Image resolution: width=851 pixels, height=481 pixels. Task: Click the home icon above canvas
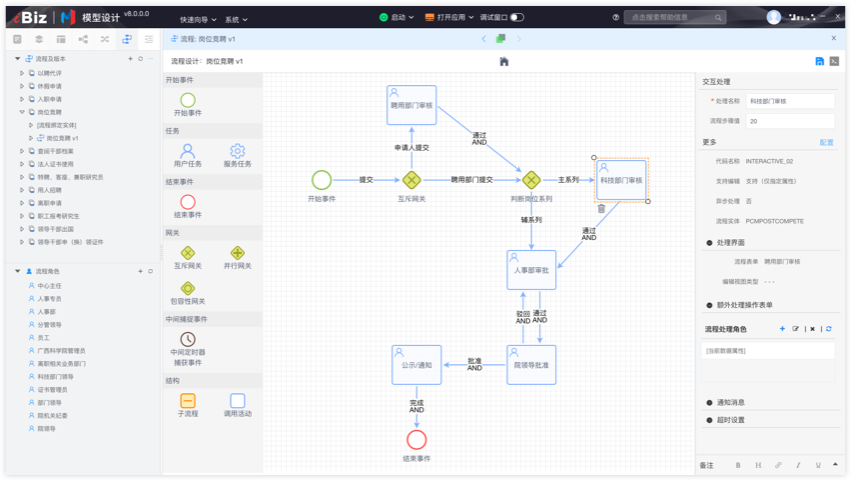[x=504, y=61]
